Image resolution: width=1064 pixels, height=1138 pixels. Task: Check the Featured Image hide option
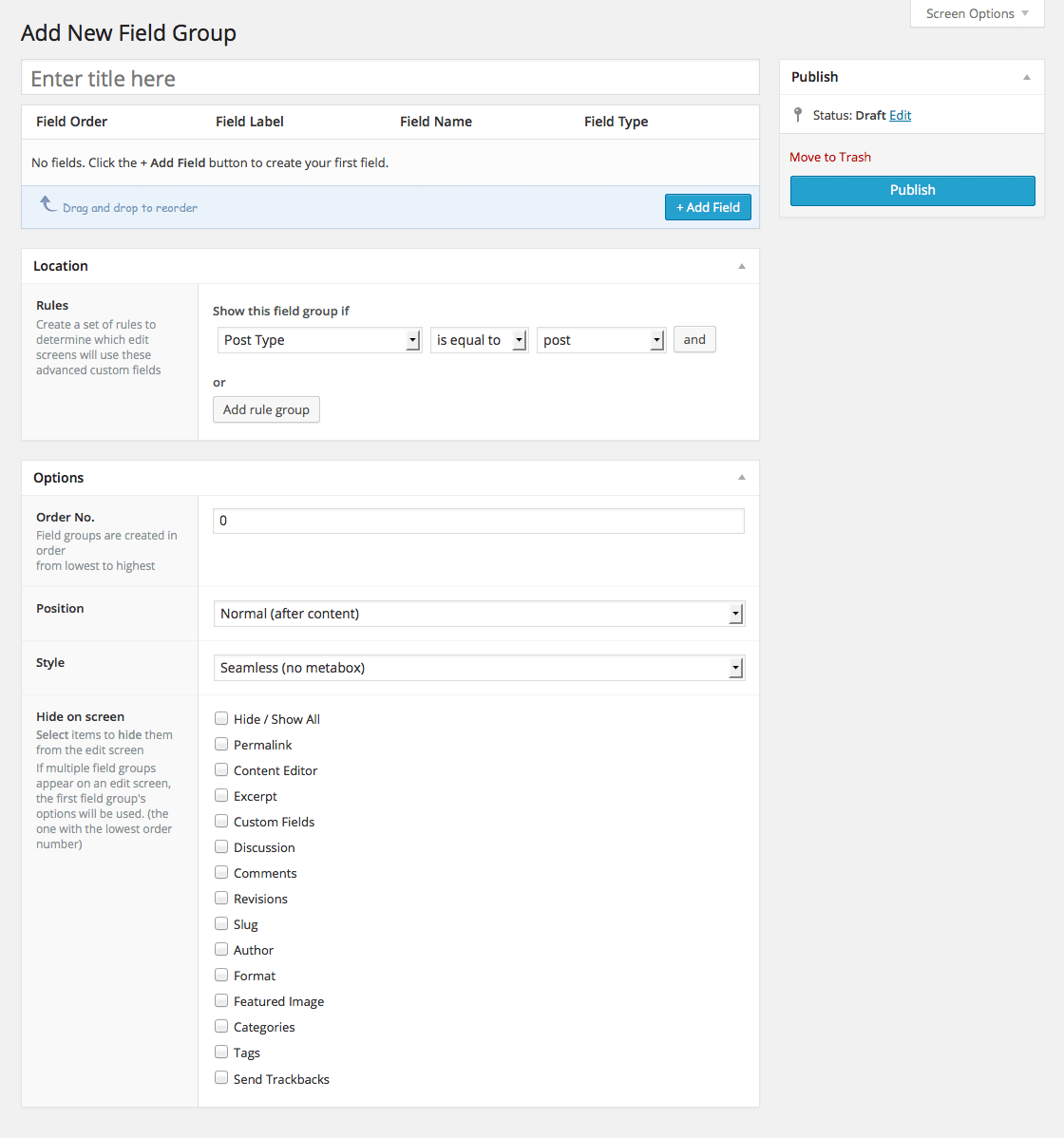[x=221, y=1000]
